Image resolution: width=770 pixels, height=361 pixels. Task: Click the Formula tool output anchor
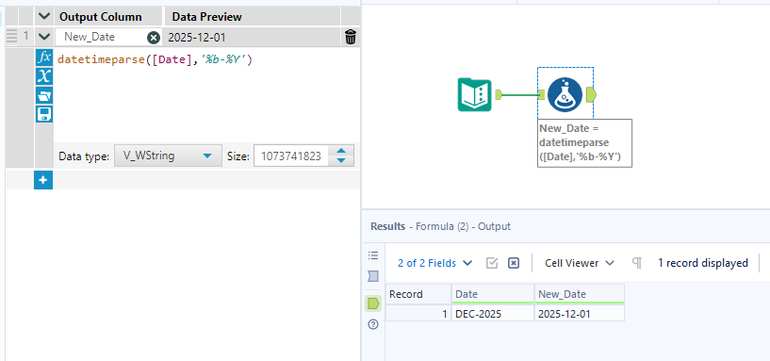click(591, 94)
